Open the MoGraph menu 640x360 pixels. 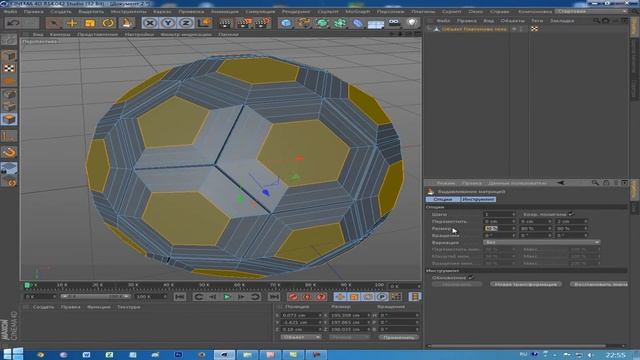[x=358, y=12]
